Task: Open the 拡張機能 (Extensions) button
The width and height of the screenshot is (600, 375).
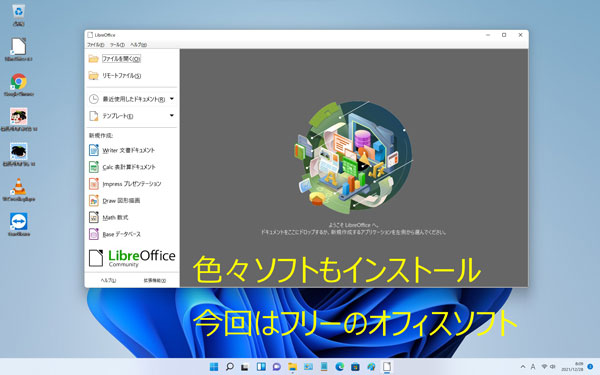Action: [155, 280]
